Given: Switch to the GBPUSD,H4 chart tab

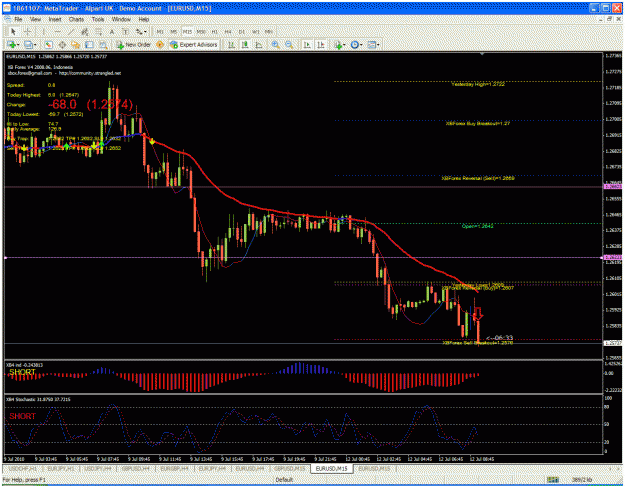Looking at the screenshot, I should [136, 469].
